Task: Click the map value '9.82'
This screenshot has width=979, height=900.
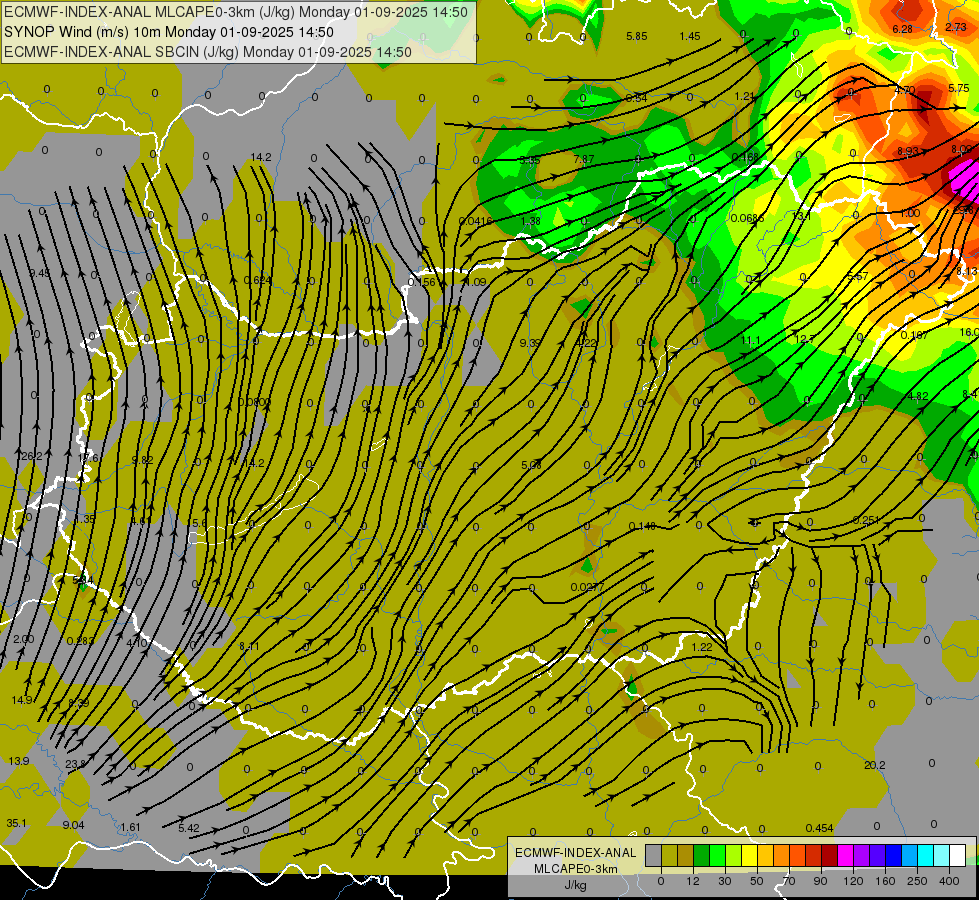Action: coord(142,460)
